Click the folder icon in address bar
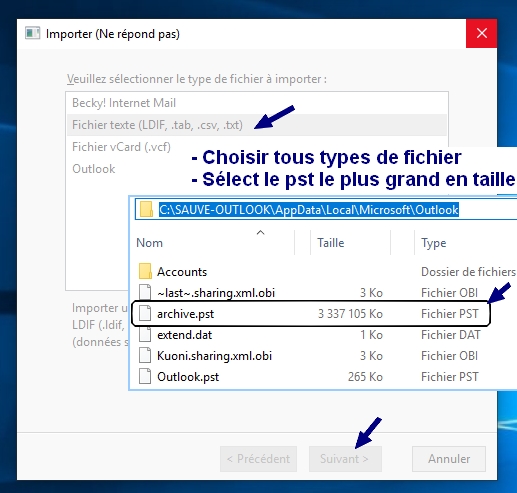 (146, 209)
